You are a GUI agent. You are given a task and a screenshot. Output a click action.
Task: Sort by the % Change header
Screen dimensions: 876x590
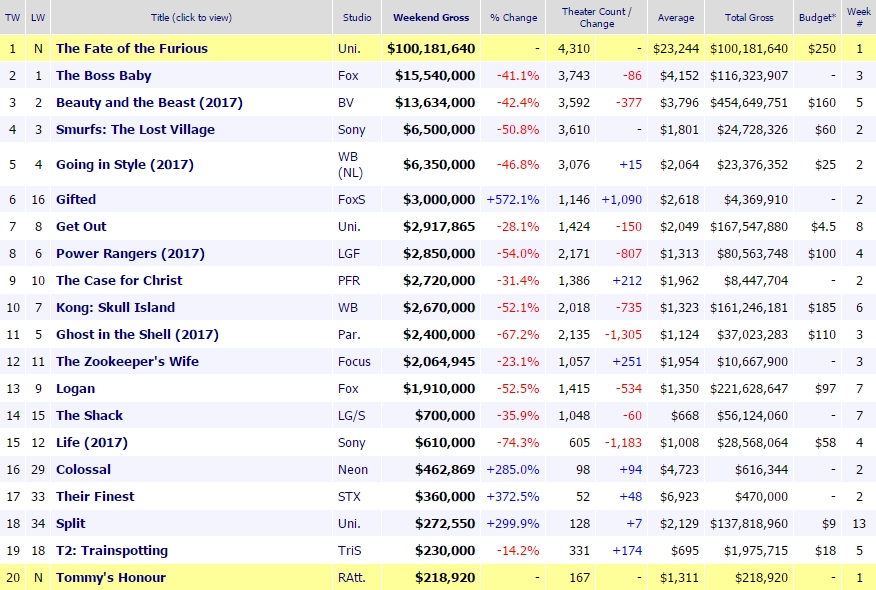click(513, 17)
